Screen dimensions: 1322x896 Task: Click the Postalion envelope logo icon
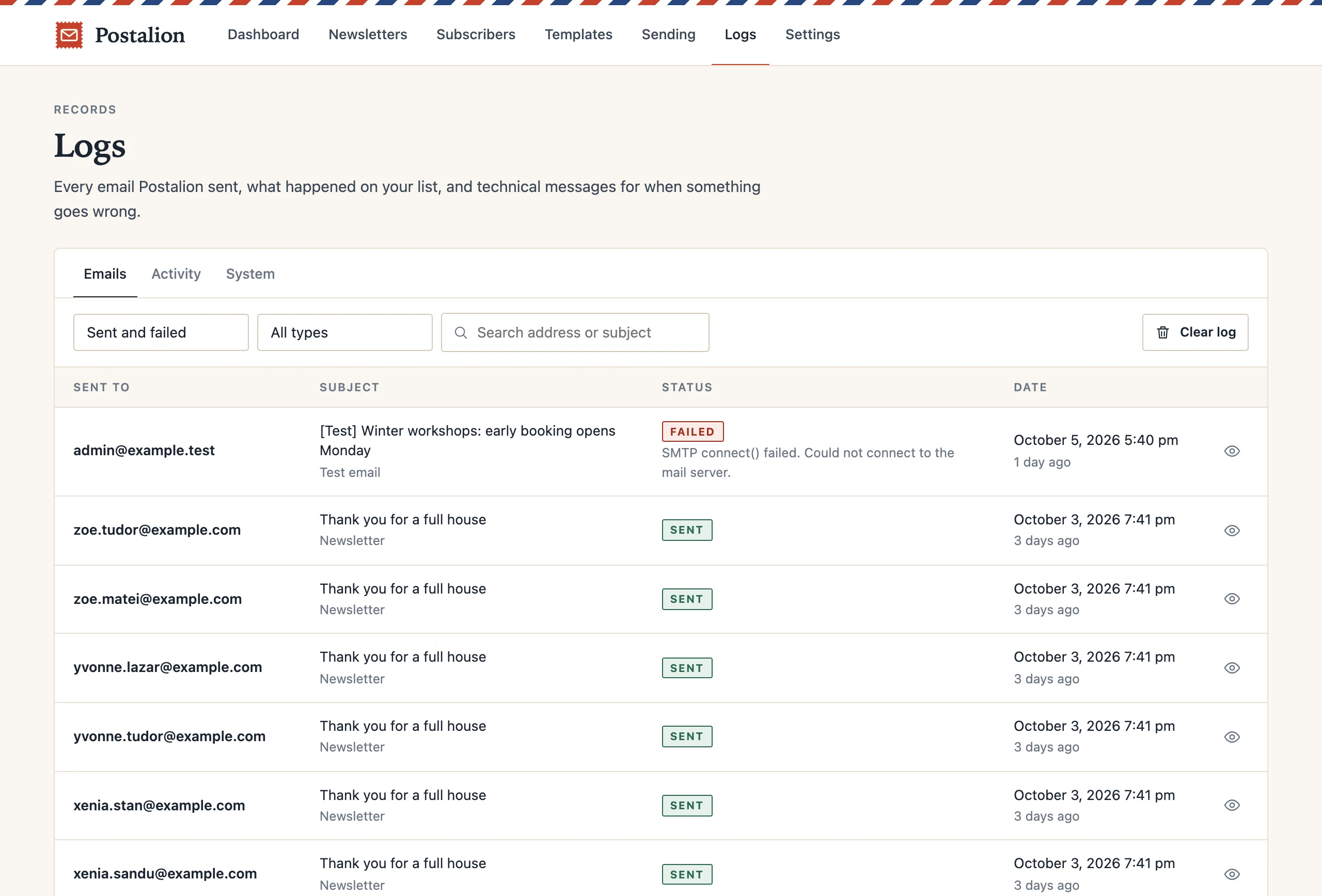69,35
